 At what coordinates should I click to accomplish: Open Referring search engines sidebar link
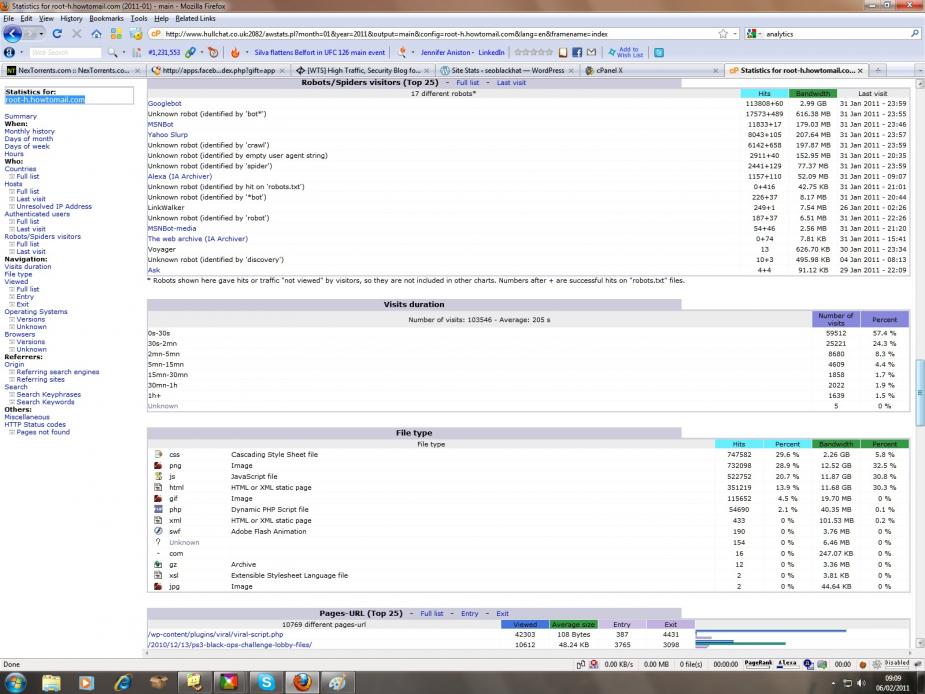(x=58, y=372)
